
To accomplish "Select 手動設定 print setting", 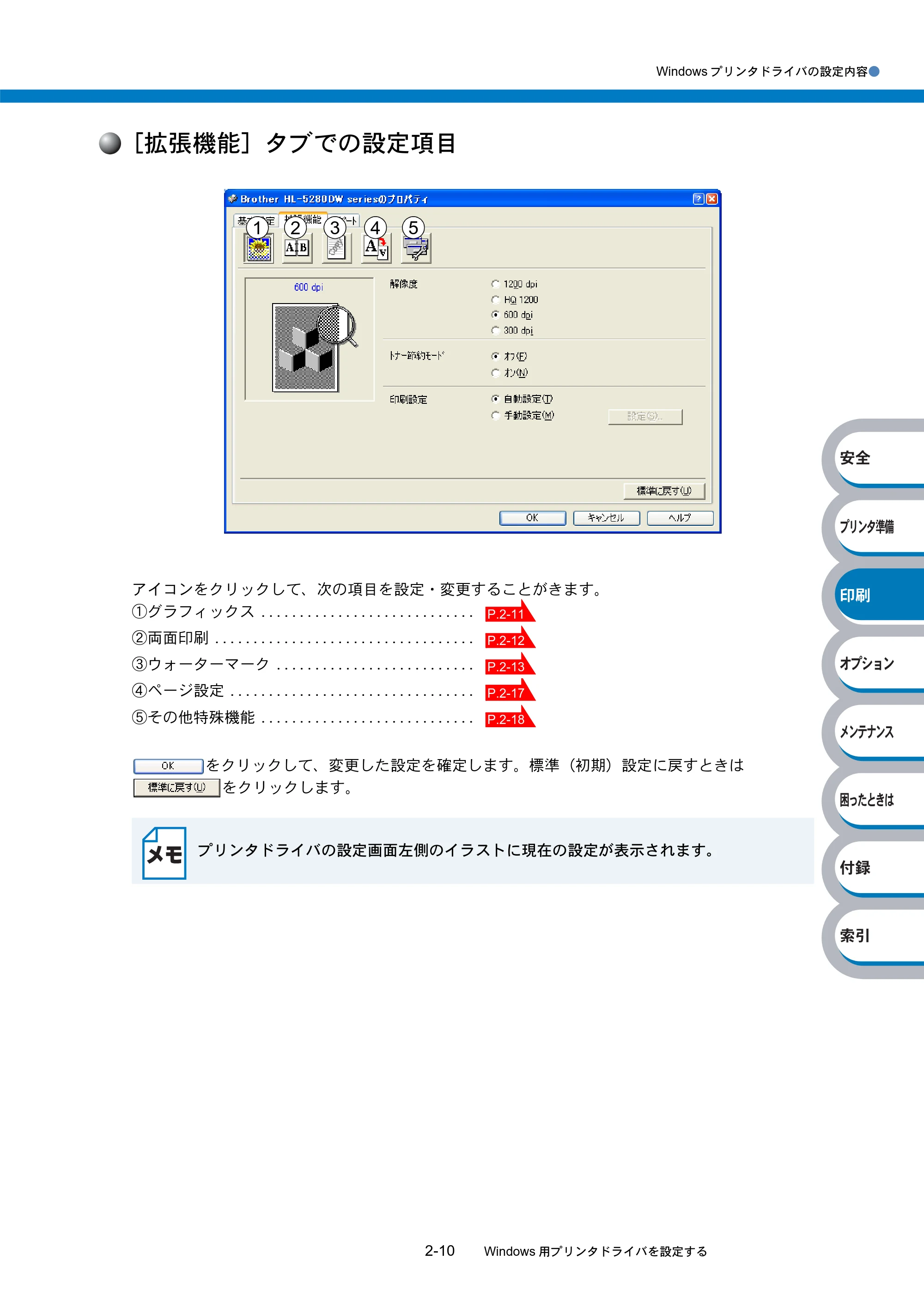I will (523, 416).
